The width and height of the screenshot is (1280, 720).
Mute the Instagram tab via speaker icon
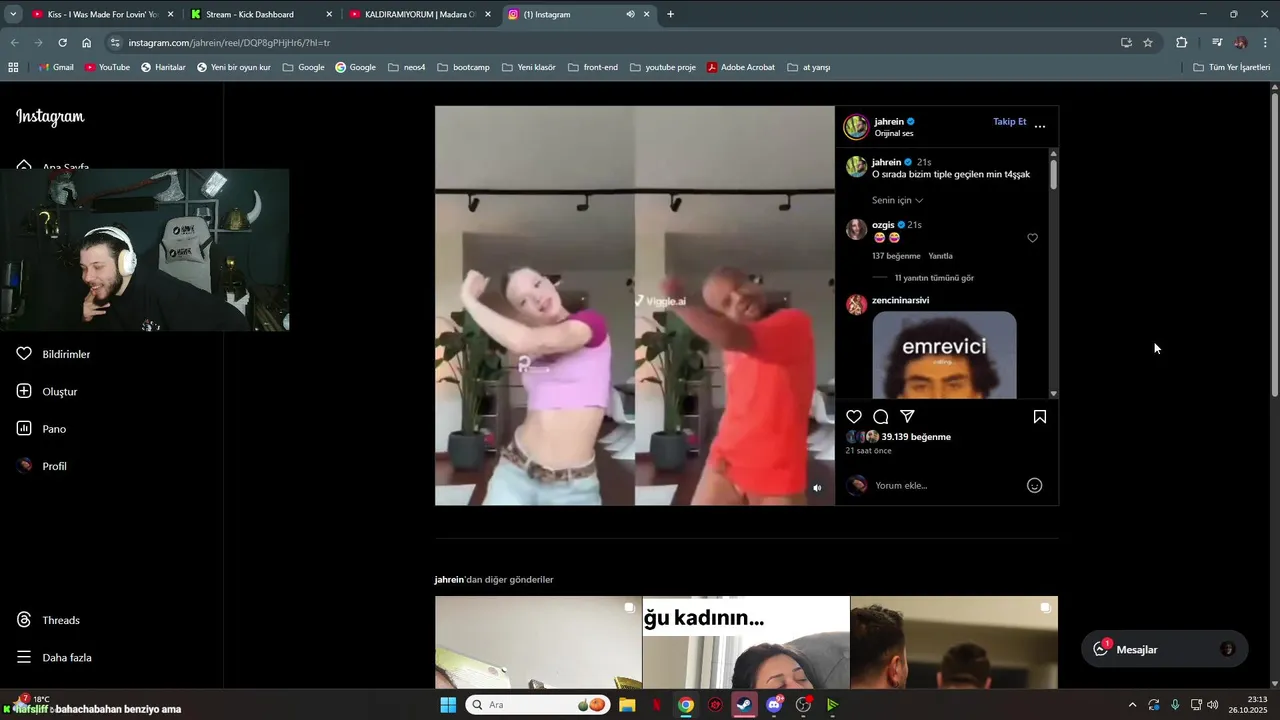click(630, 14)
